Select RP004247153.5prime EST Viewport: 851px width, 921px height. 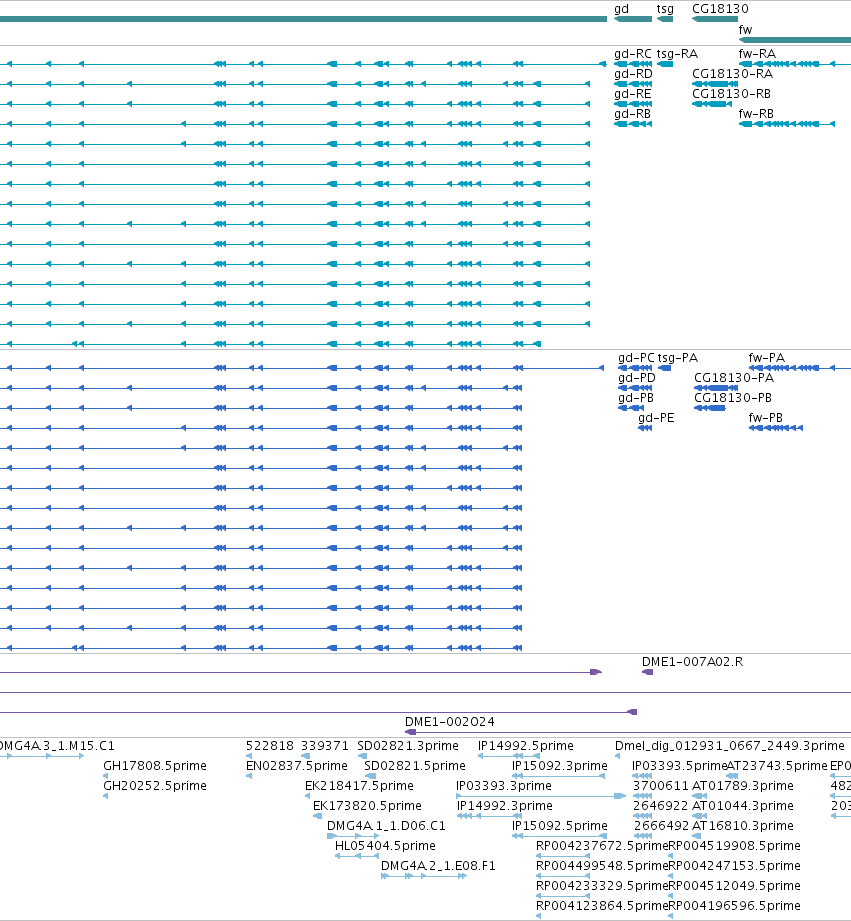point(735,866)
